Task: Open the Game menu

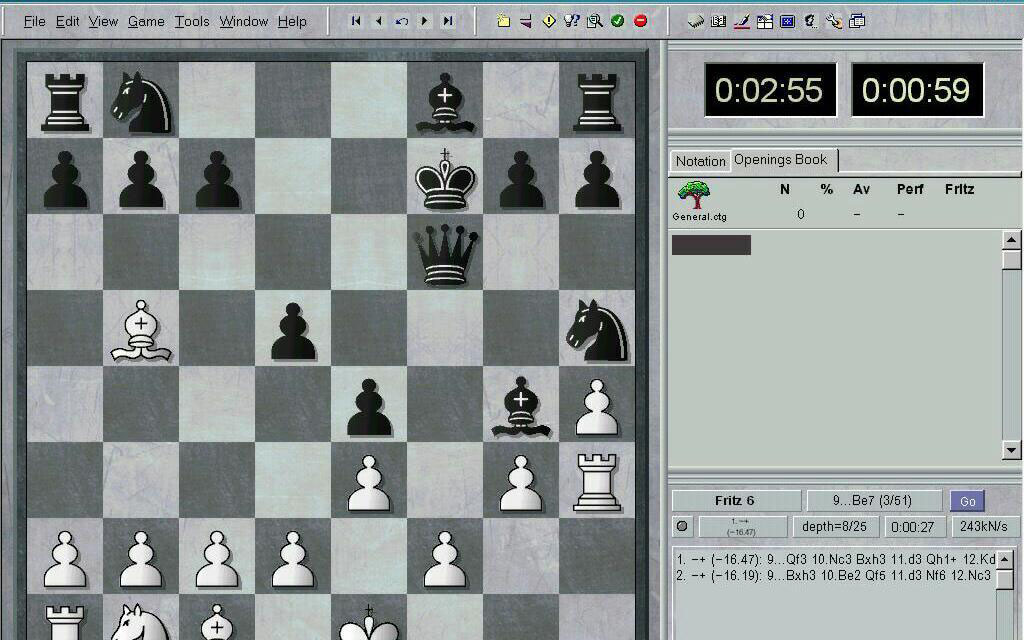Action: [146, 21]
